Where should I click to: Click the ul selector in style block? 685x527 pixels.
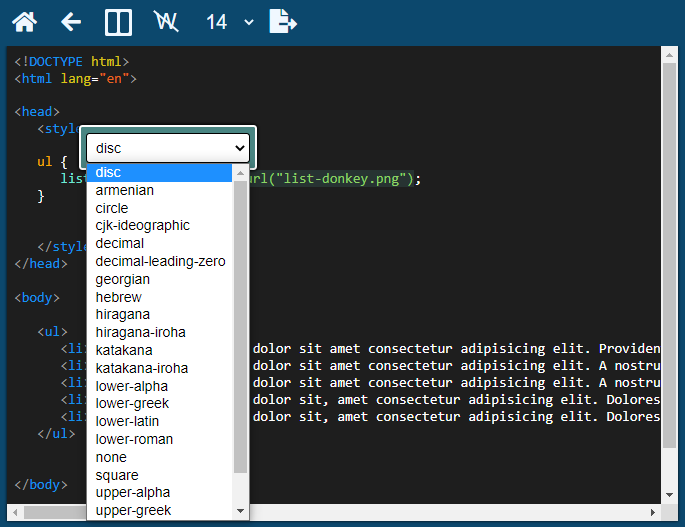click(x=45, y=162)
